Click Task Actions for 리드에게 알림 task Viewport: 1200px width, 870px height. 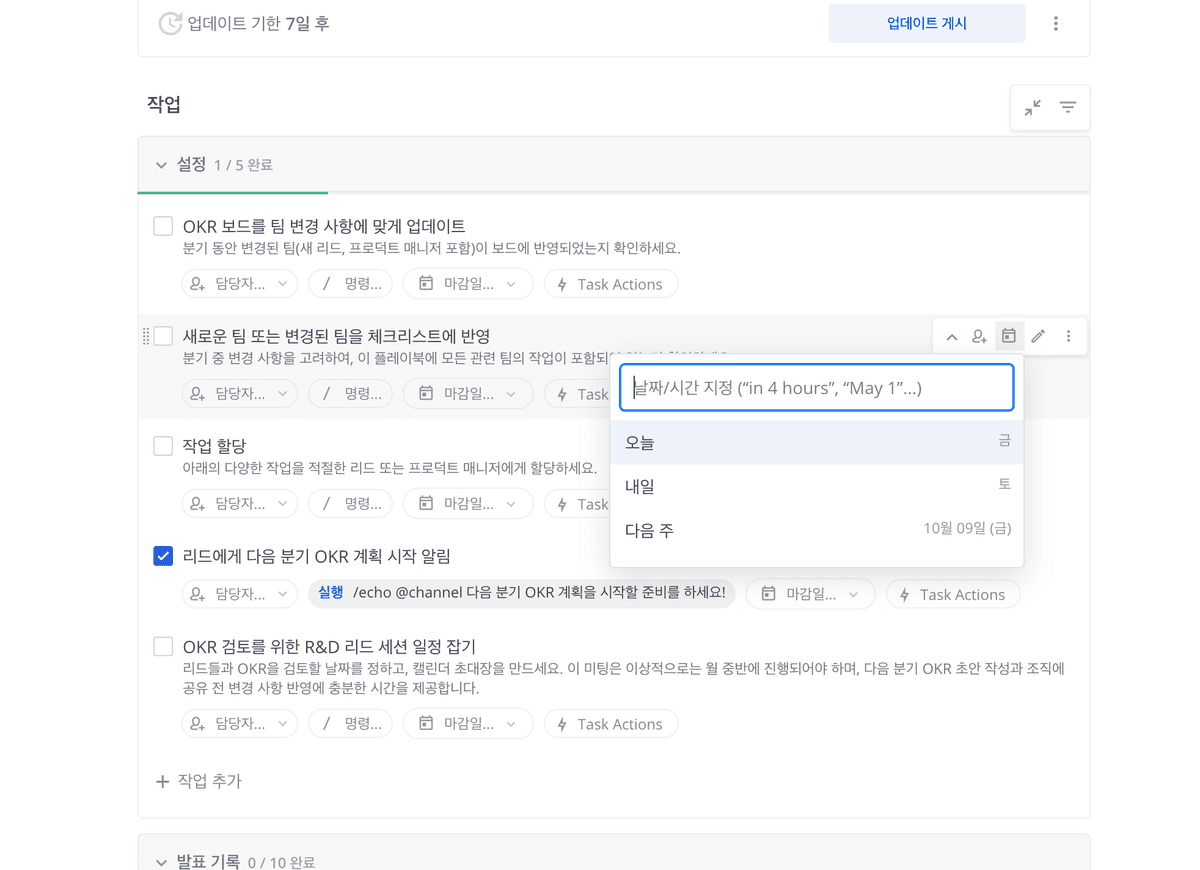click(x=953, y=594)
